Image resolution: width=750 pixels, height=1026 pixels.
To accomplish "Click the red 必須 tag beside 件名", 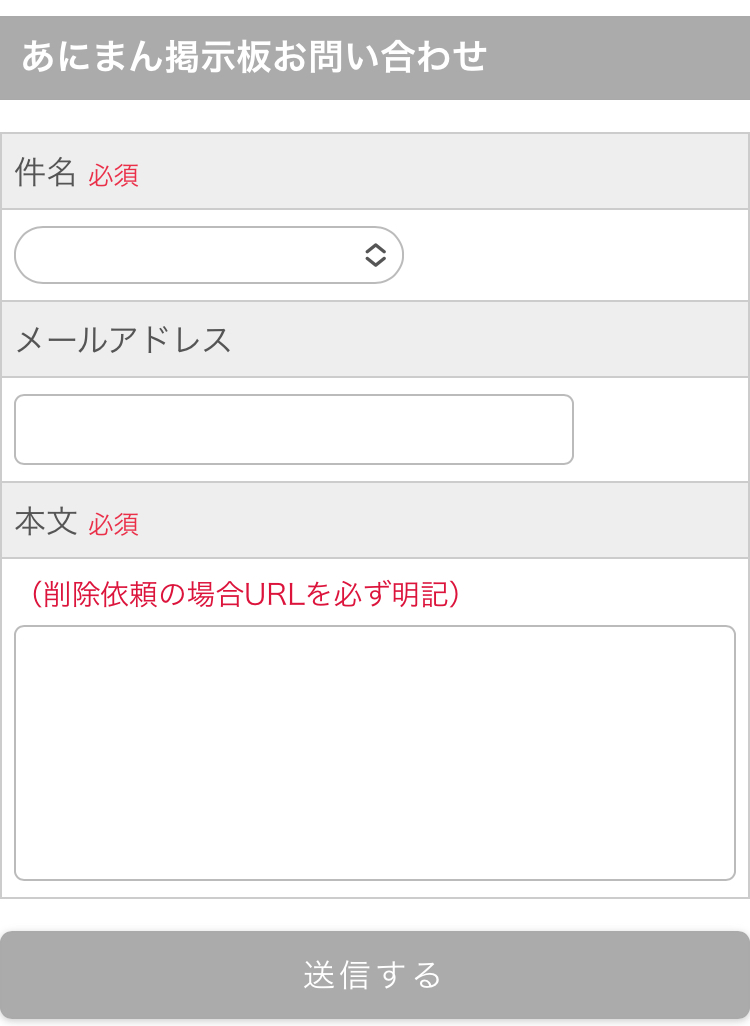I will pyautogui.click(x=113, y=176).
